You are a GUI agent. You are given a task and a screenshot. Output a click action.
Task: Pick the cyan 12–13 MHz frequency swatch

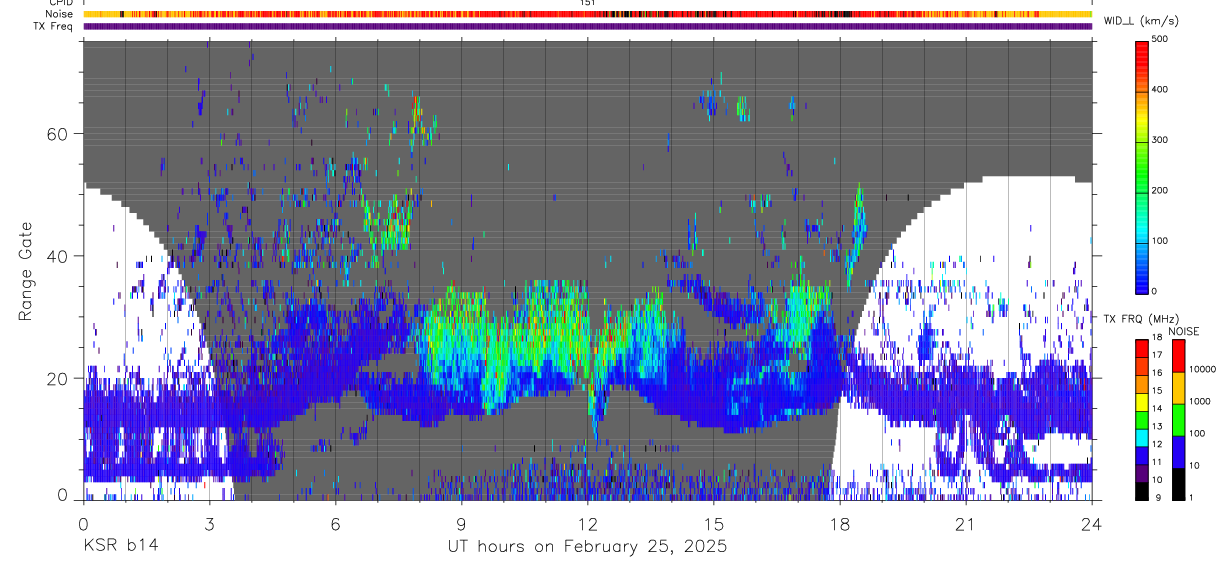click(x=1141, y=437)
